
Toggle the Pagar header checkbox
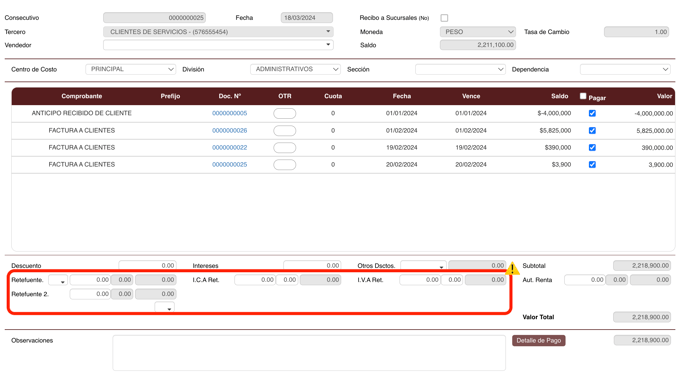(x=583, y=96)
